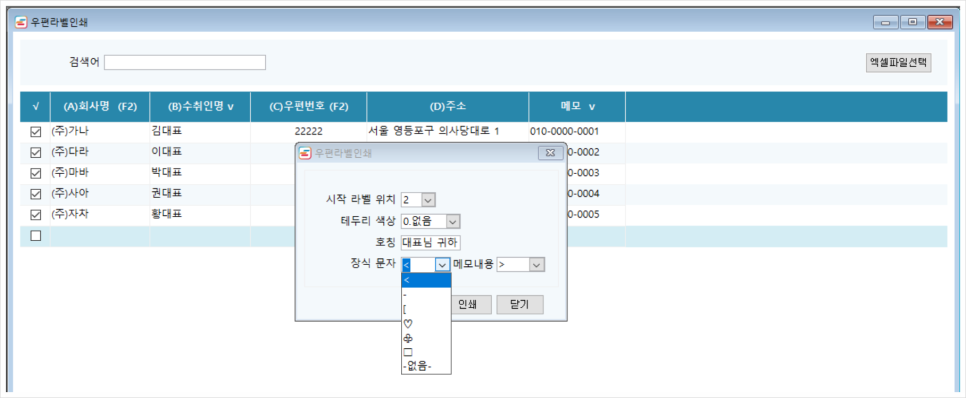The image size is (966, 398).
Task: Click the postal code 22222 cell
Action: 309,132
